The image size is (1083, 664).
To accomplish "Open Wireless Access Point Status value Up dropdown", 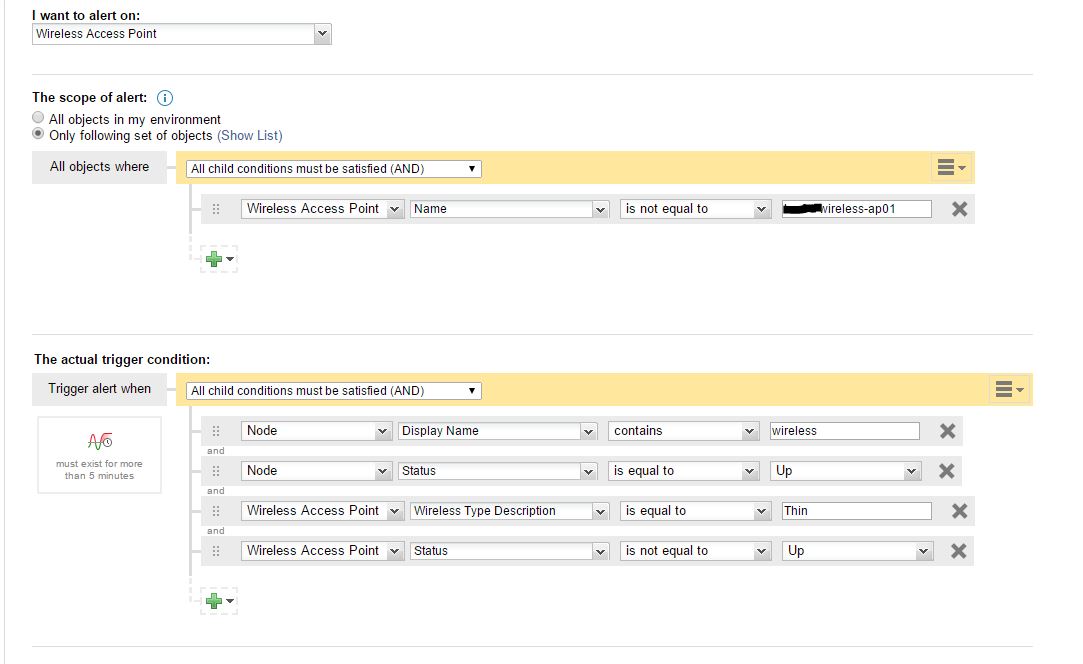I will [x=857, y=551].
